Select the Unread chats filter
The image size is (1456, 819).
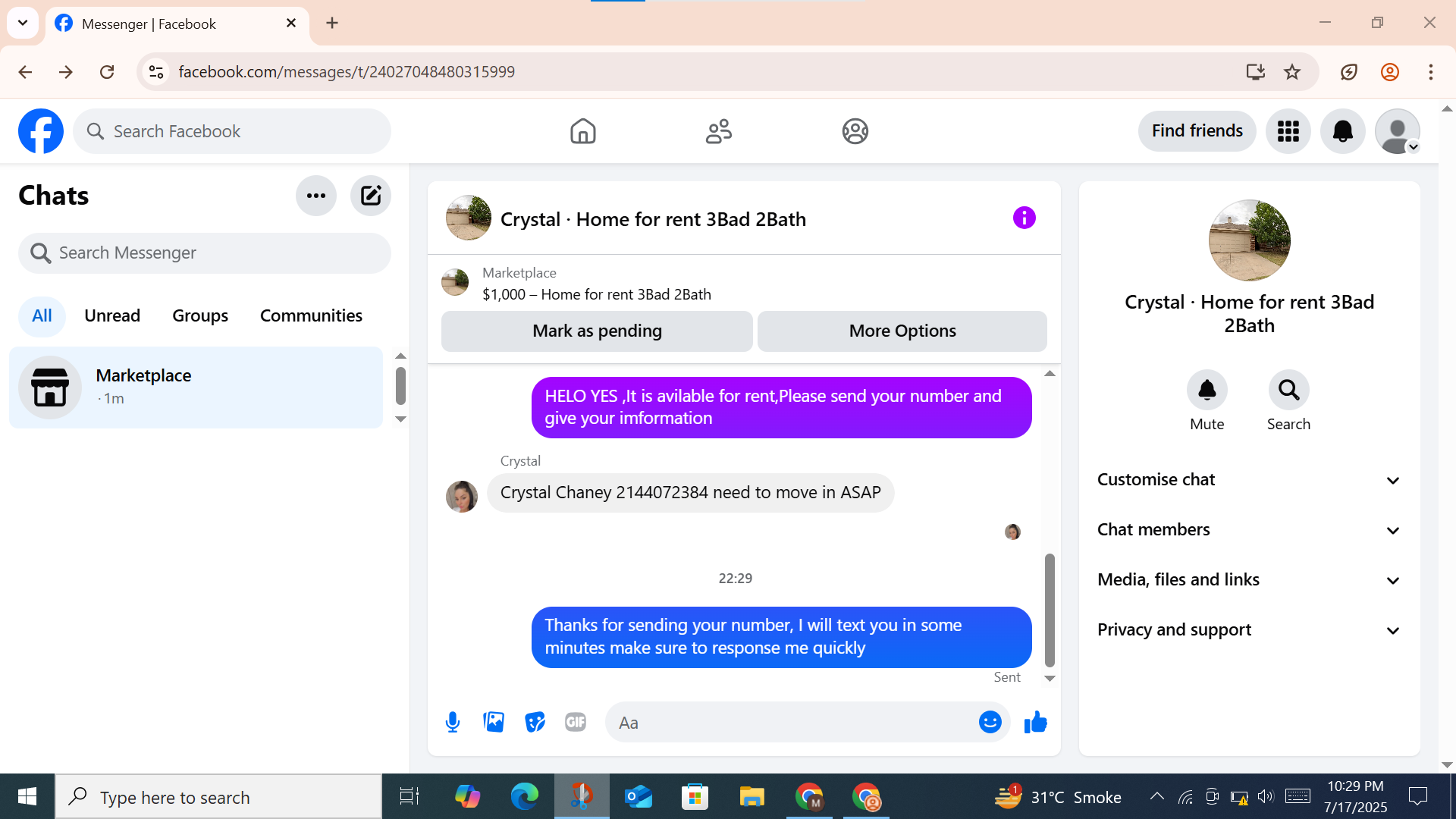click(x=112, y=316)
